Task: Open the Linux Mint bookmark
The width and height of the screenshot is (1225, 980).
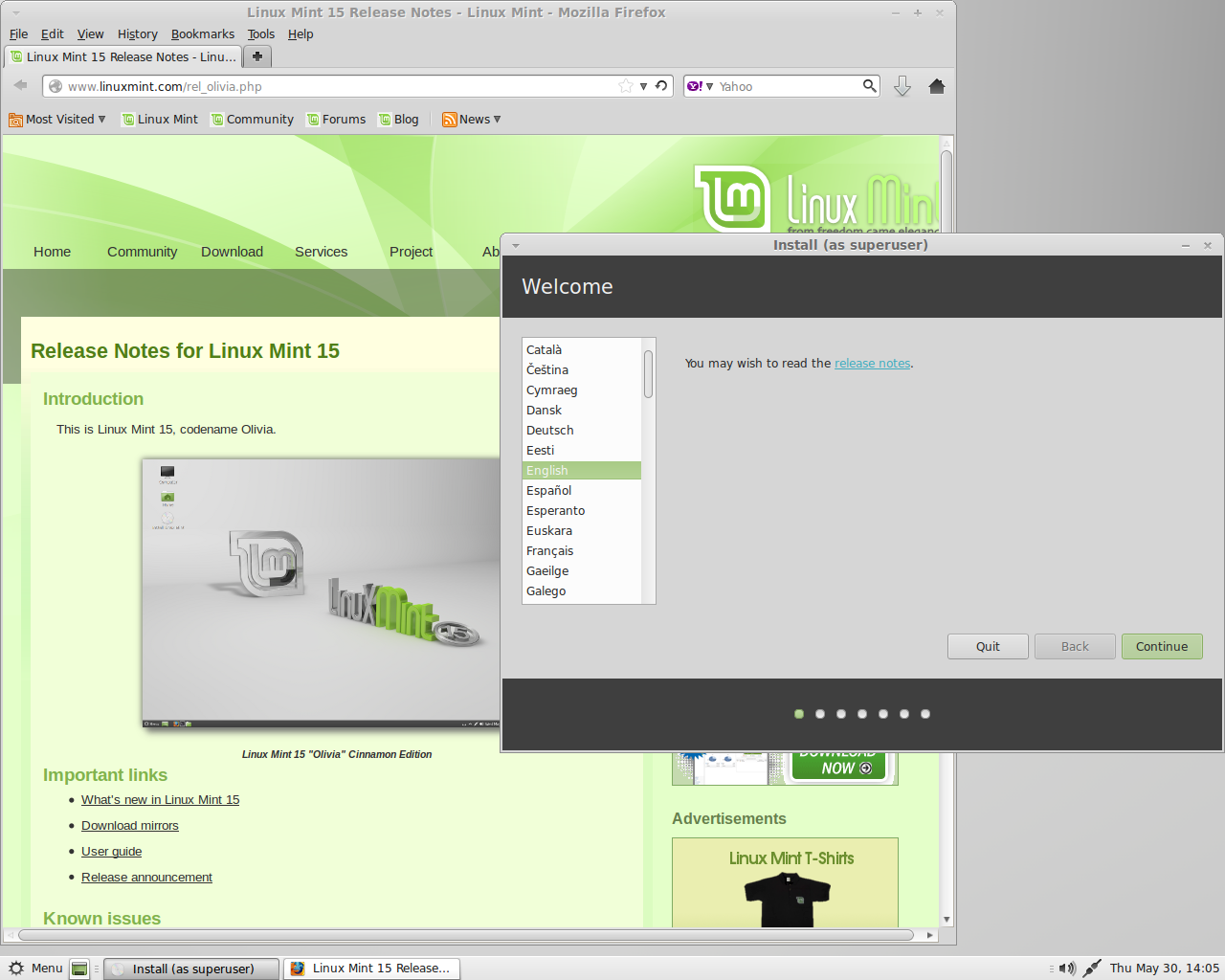Action: [x=160, y=120]
